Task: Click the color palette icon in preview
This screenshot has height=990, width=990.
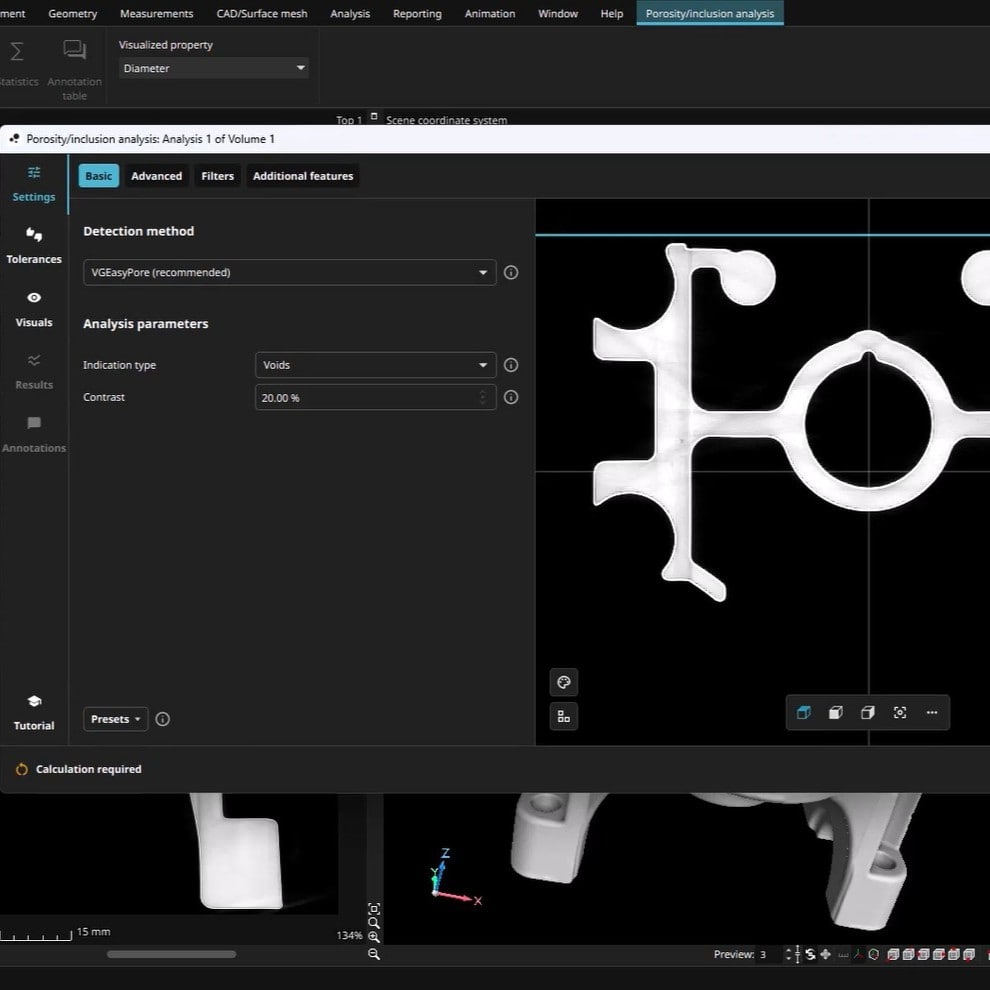Action: coord(564,683)
